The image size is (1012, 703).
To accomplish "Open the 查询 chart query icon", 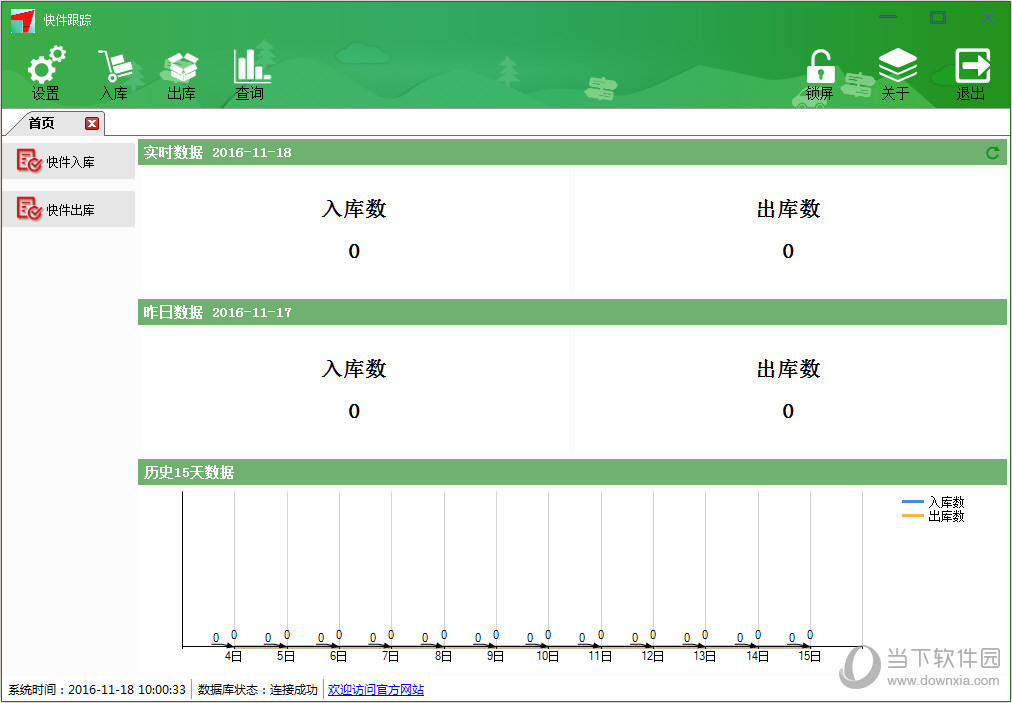I will pyautogui.click(x=250, y=69).
